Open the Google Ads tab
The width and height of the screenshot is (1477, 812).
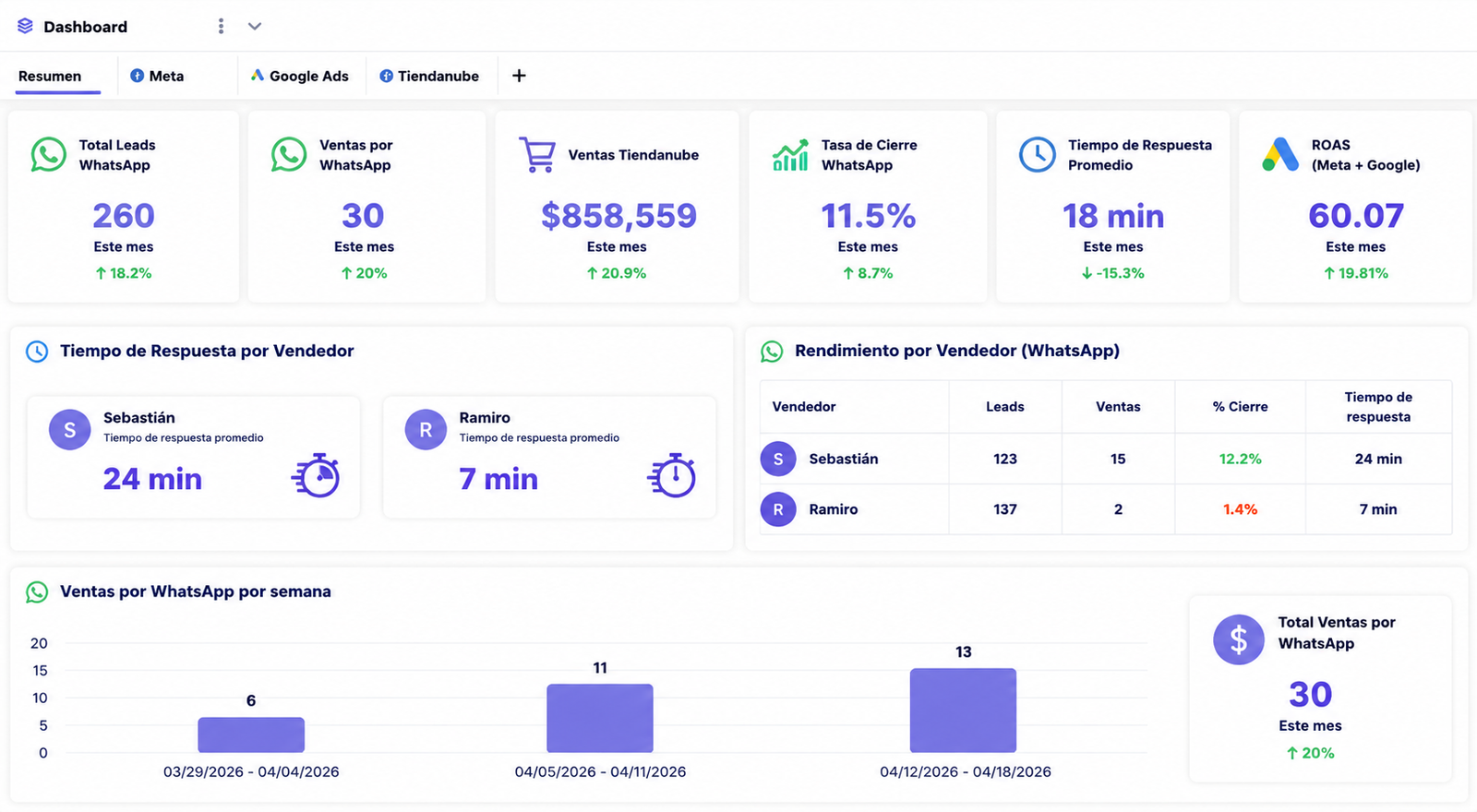300,76
